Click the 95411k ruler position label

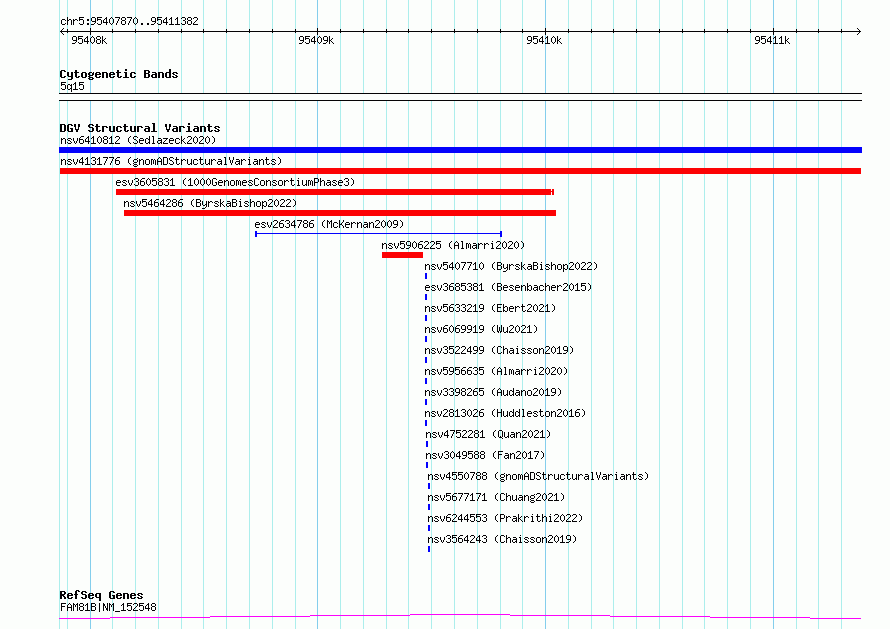tap(772, 40)
